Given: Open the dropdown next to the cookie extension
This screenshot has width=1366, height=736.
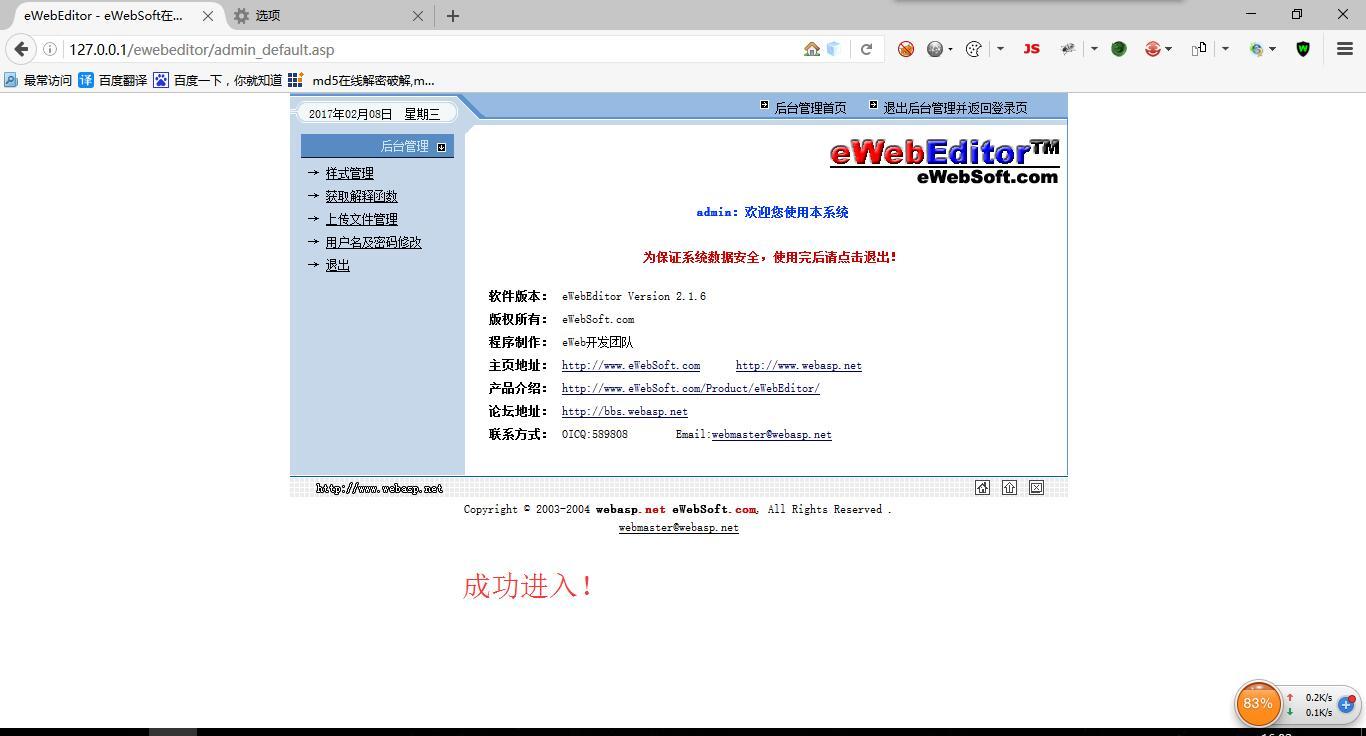Looking at the screenshot, I should 999,48.
